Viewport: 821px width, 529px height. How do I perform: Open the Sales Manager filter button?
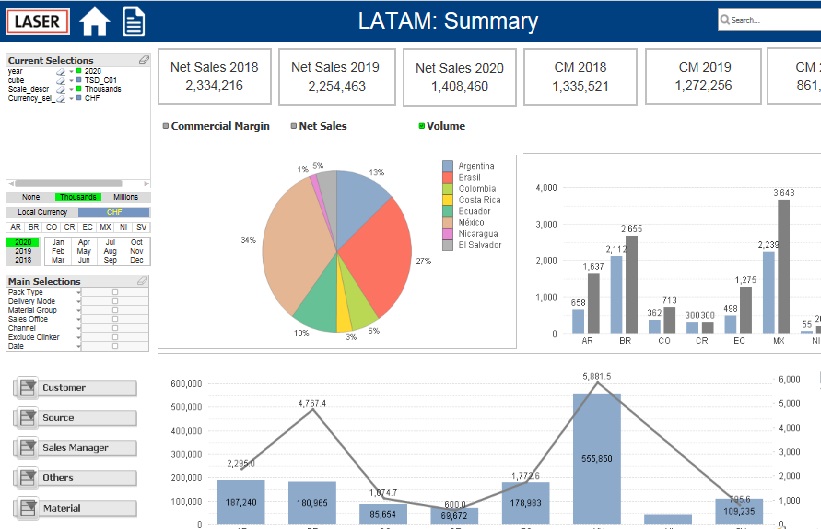click(75, 448)
